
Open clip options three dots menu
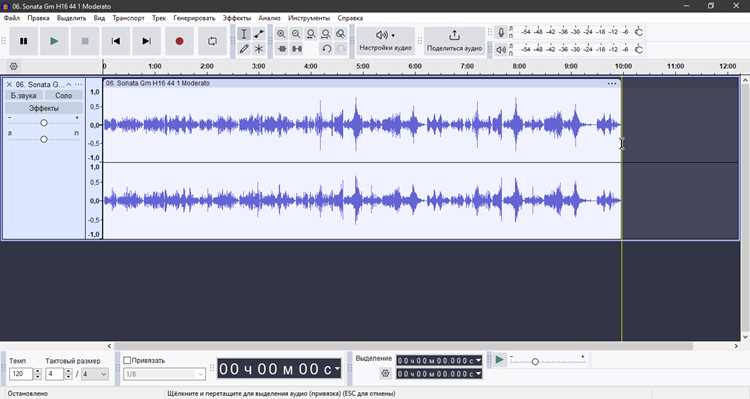point(612,83)
